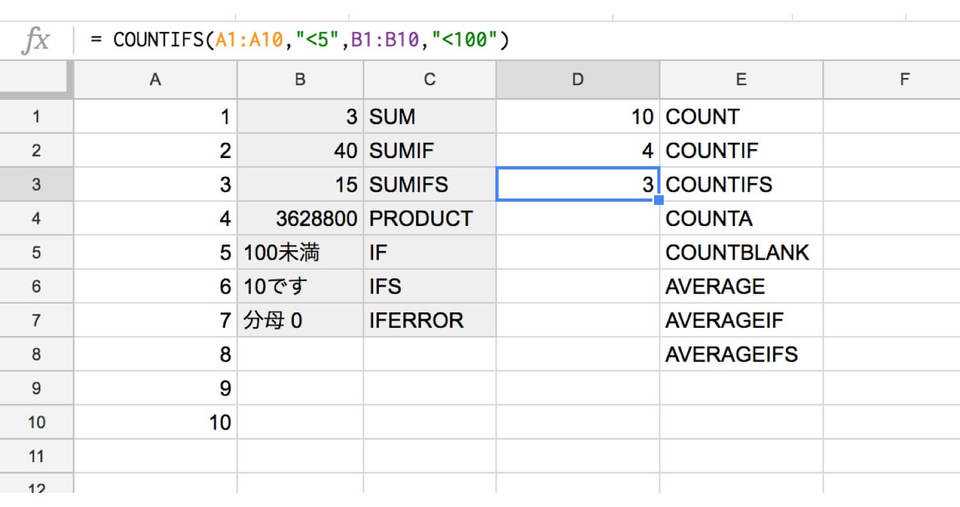The image size is (960, 507).
Task: Select cell containing COUNTA
Action: 741,219
